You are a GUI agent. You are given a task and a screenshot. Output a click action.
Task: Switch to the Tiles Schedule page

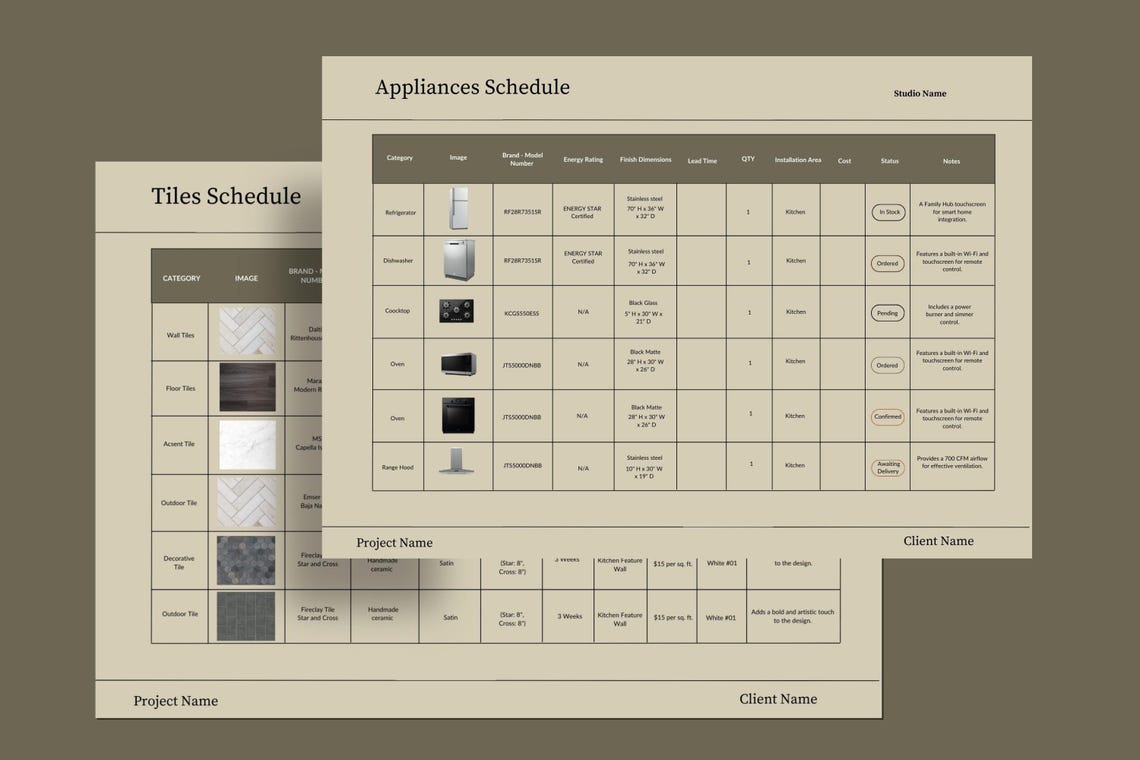click(226, 196)
